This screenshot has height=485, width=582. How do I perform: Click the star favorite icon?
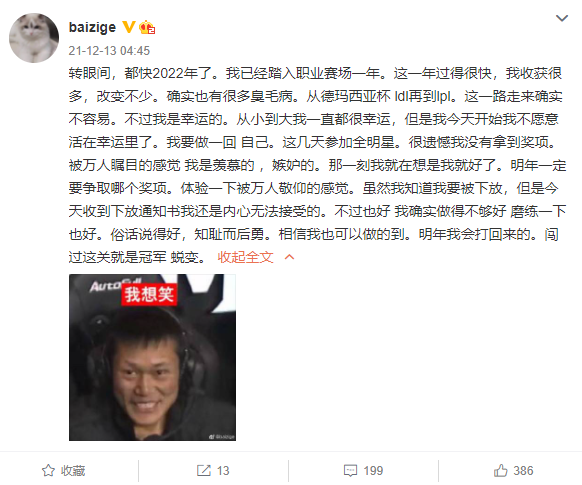(48, 471)
